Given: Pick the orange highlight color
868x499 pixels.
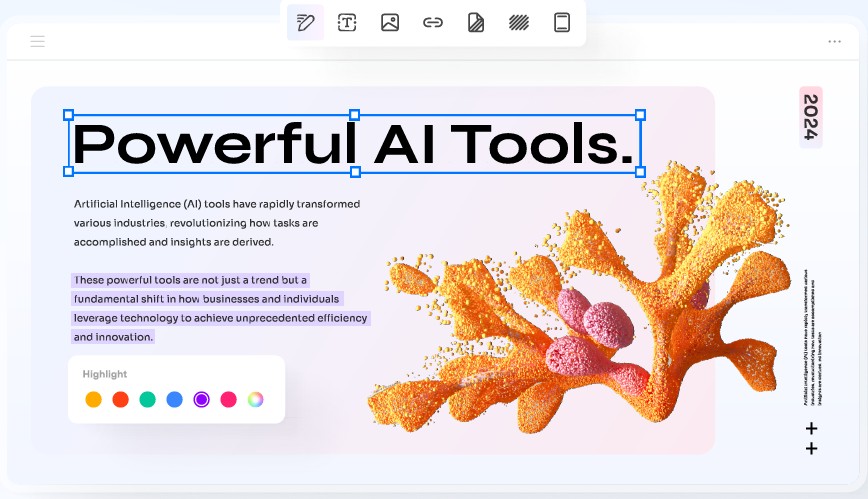Looking at the screenshot, I should click(93, 399).
